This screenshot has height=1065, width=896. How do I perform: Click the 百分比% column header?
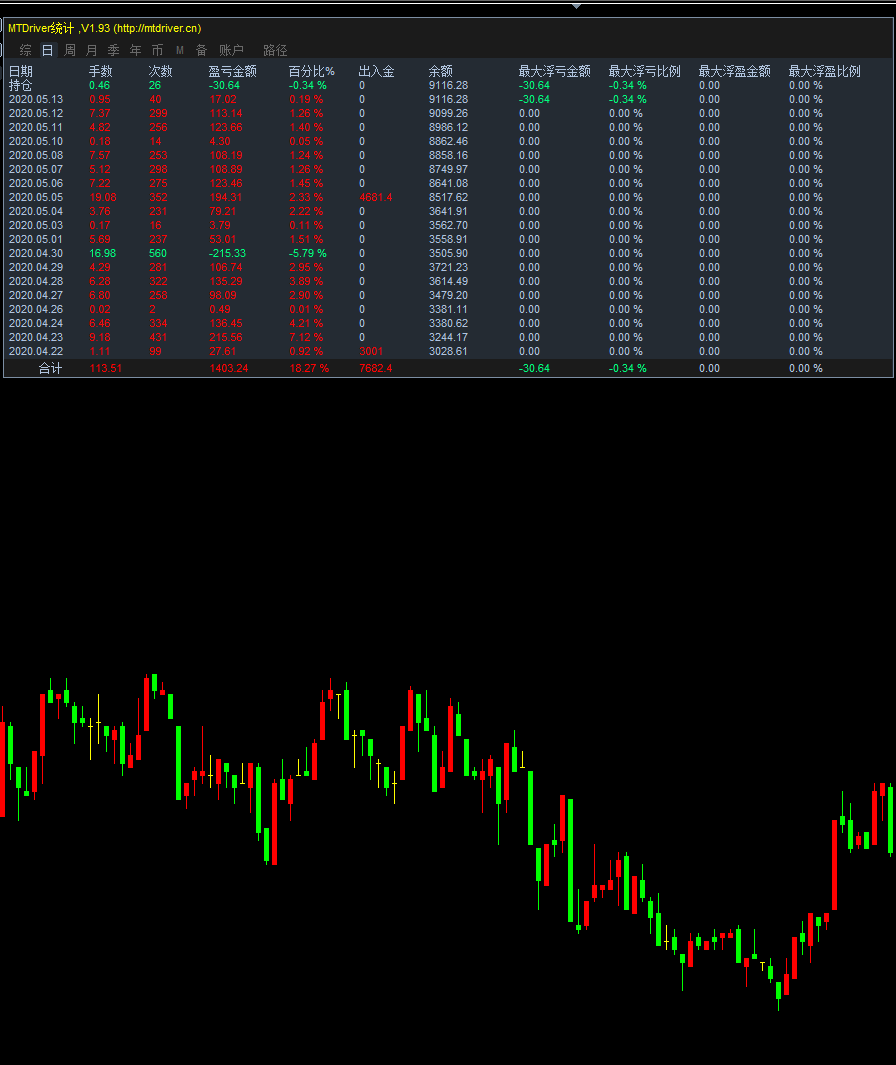311,71
